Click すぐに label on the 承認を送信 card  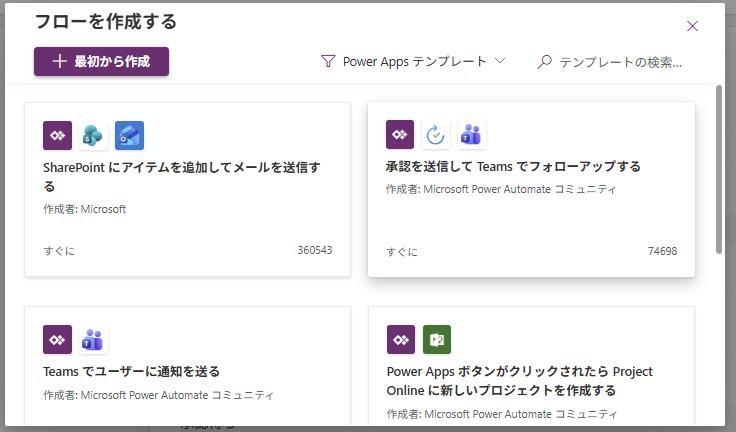[402, 252]
